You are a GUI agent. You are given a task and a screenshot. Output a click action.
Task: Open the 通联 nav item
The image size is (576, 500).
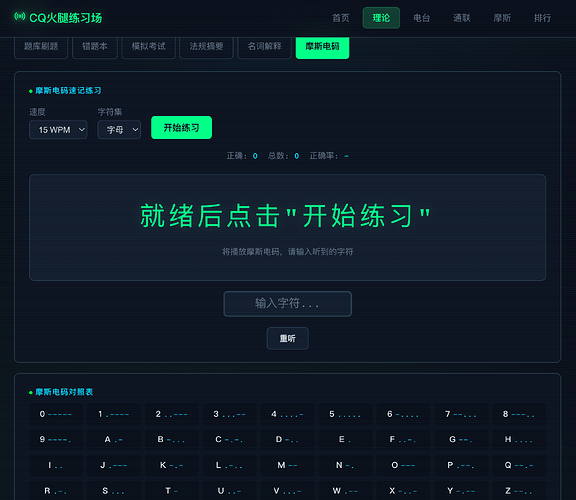coord(462,18)
